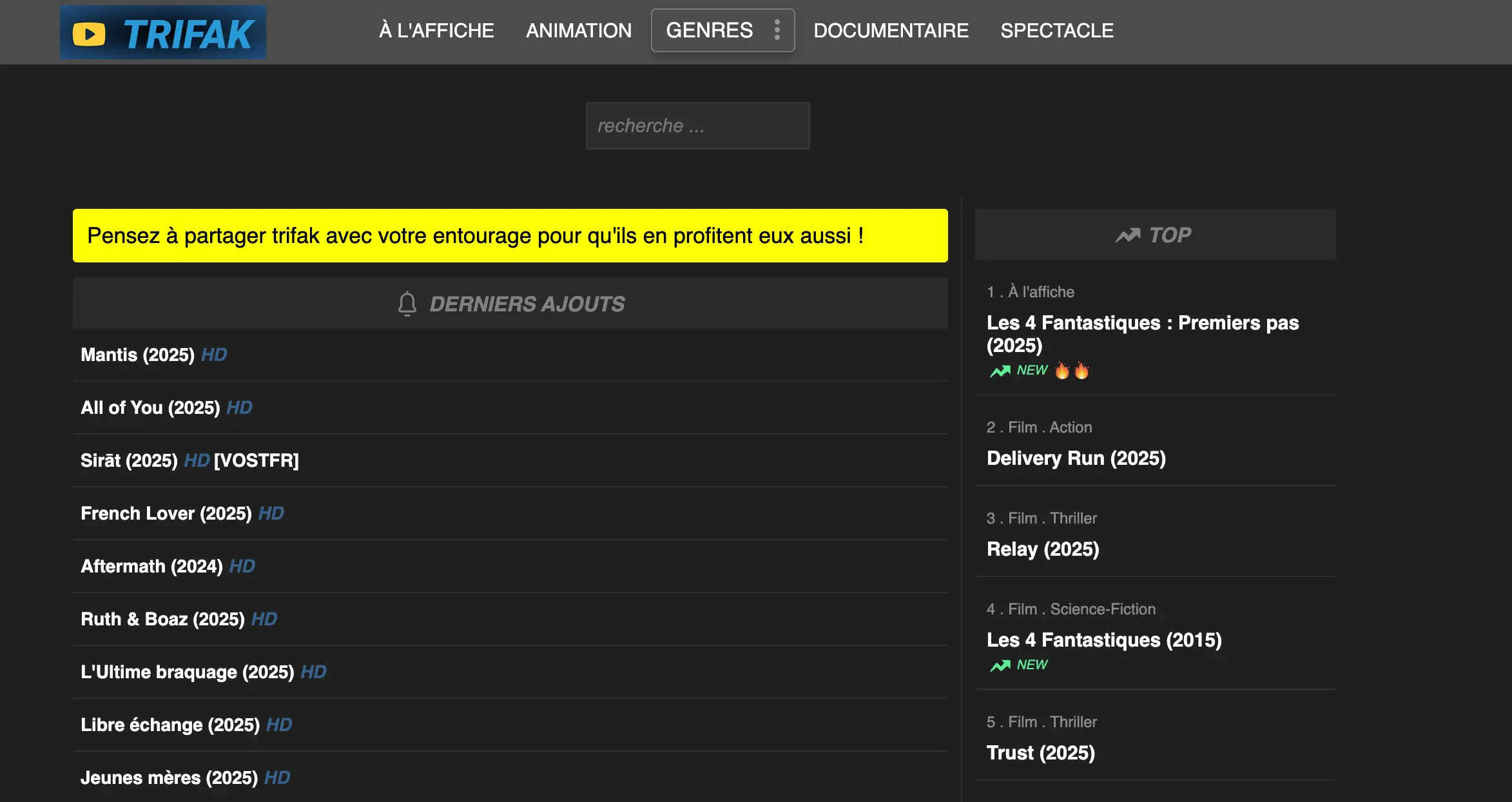This screenshot has height=802, width=1512.
Task: Go to the ANIMATION category
Action: pyautogui.click(x=578, y=30)
